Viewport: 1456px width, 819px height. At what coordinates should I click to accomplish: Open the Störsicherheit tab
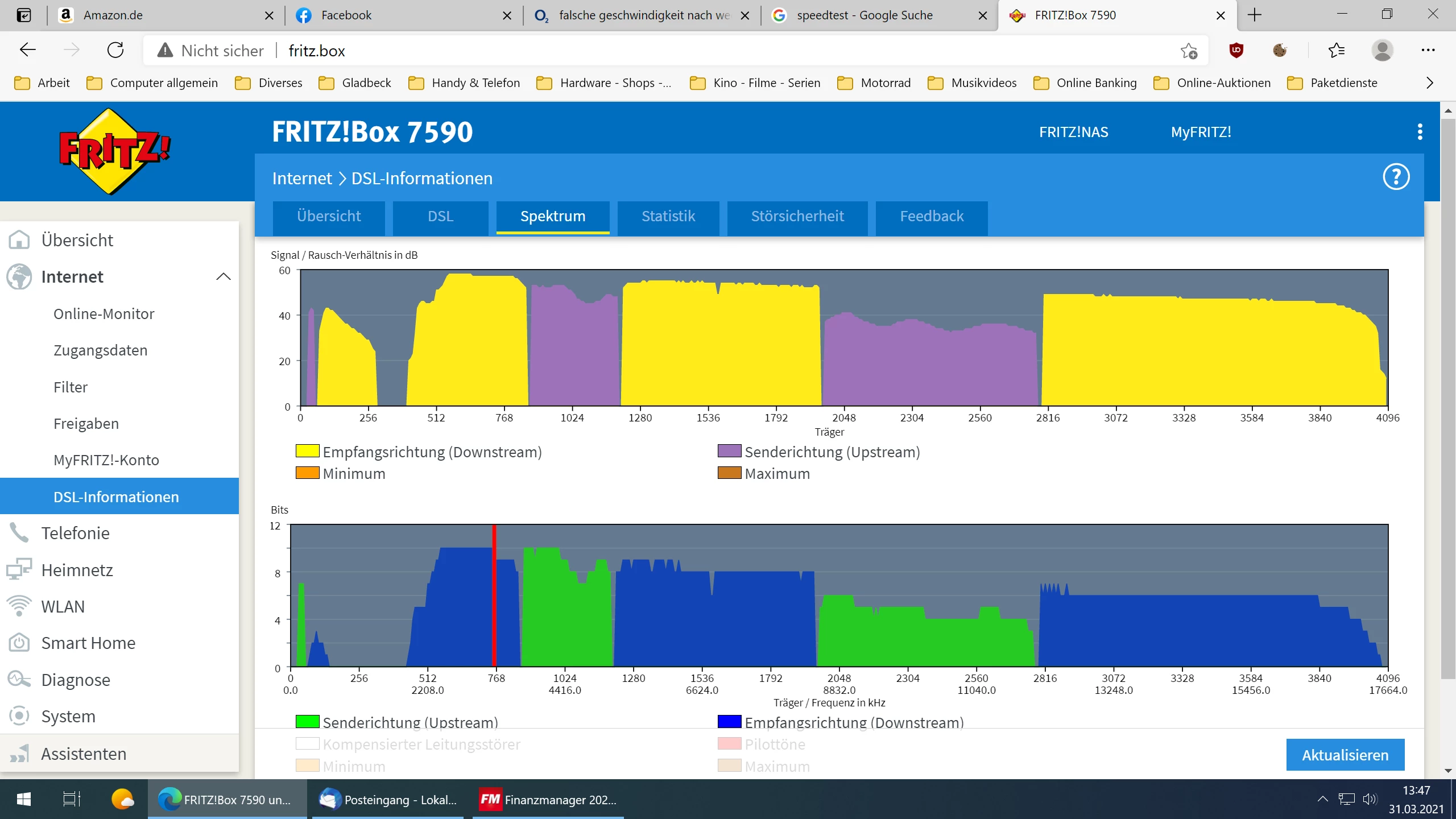[797, 217]
